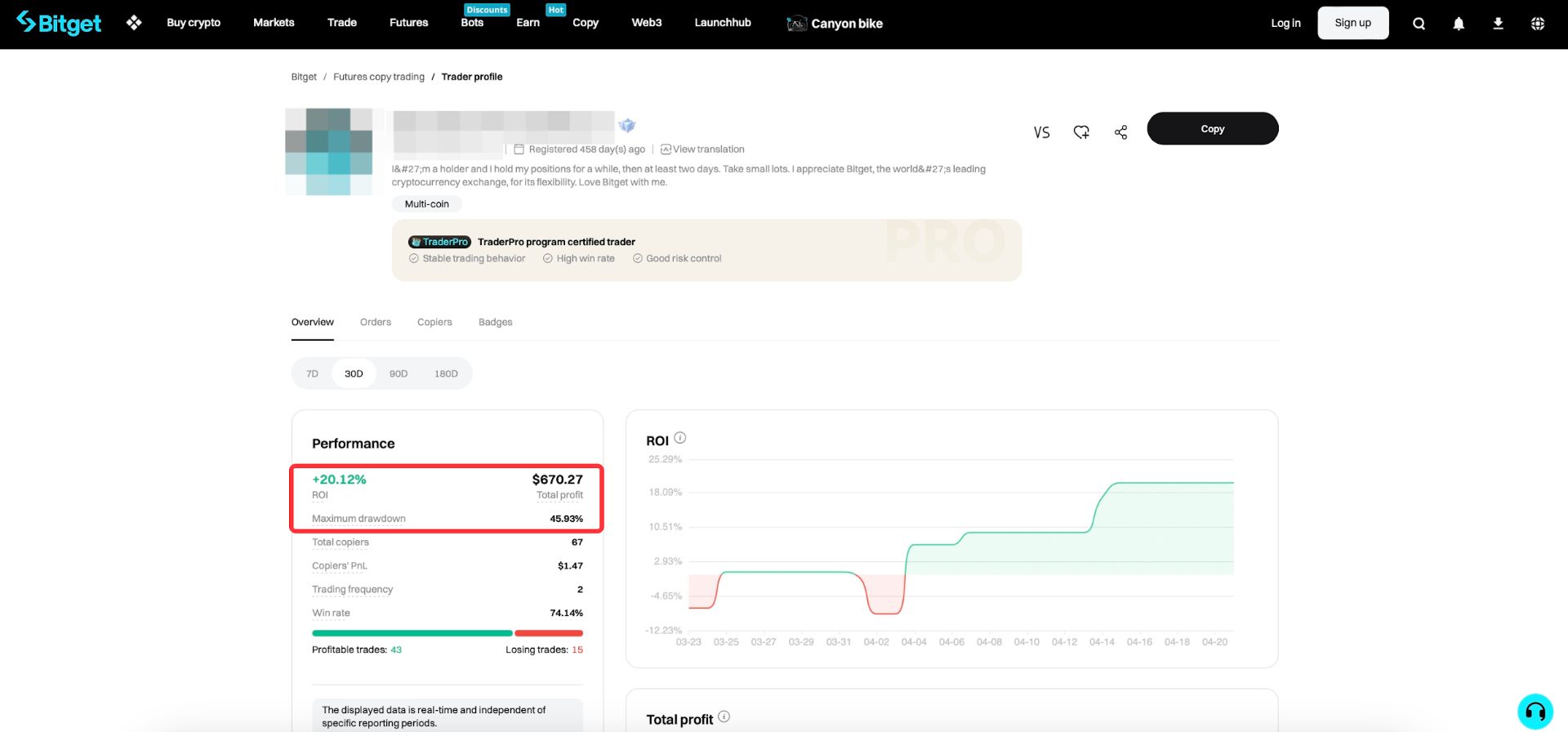Image resolution: width=1568 pixels, height=732 pixels.
Task: Click the +20.12% ROI value
Action: (339, 480)
